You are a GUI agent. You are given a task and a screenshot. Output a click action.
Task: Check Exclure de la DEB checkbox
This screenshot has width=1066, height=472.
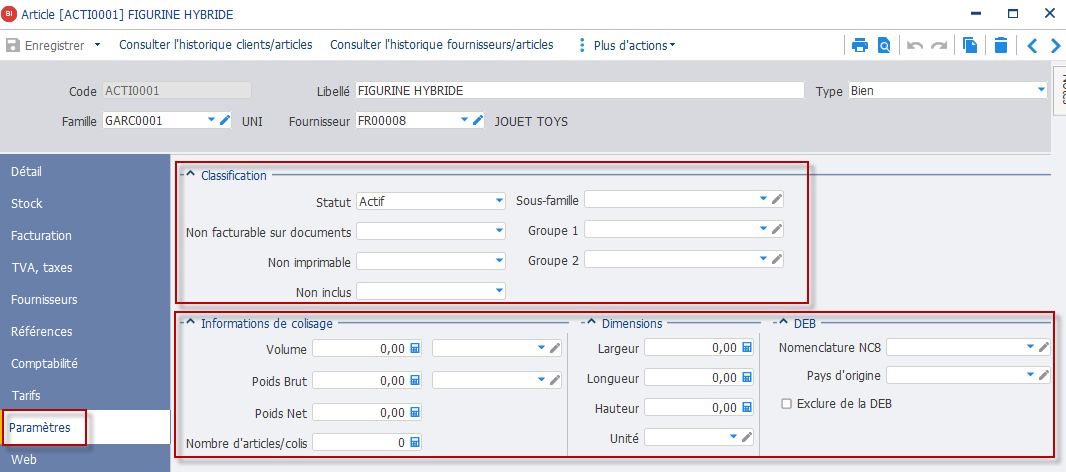point(787,404)
